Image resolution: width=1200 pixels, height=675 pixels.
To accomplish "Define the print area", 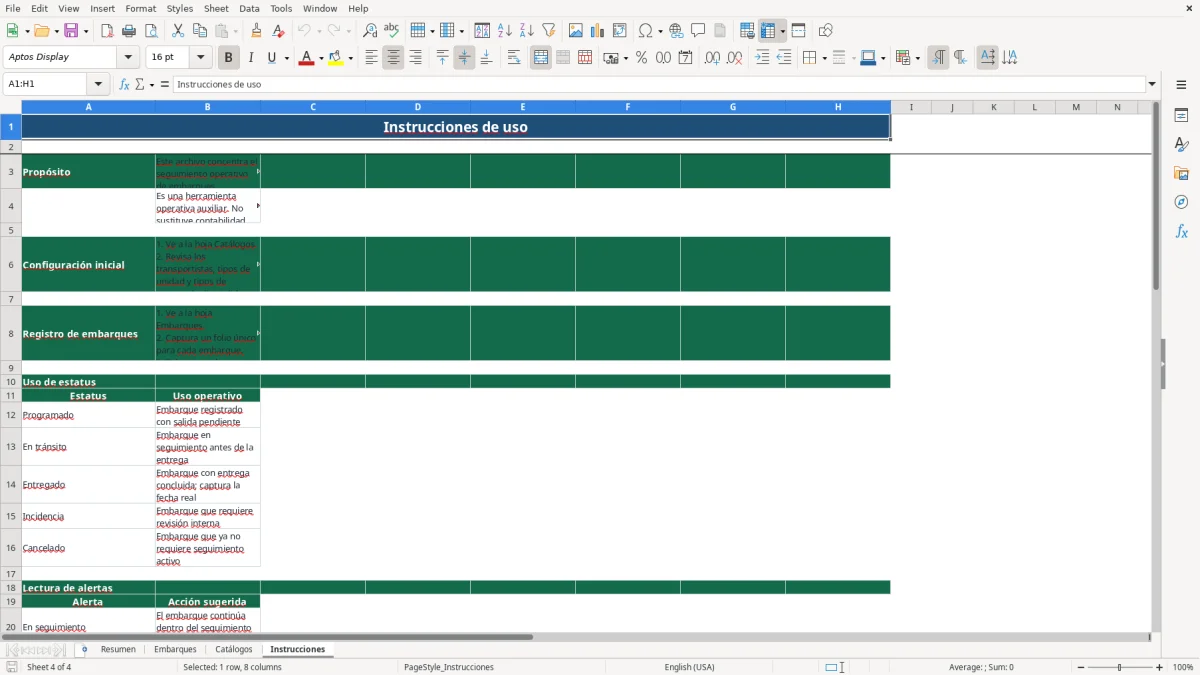I will point(747,31).
